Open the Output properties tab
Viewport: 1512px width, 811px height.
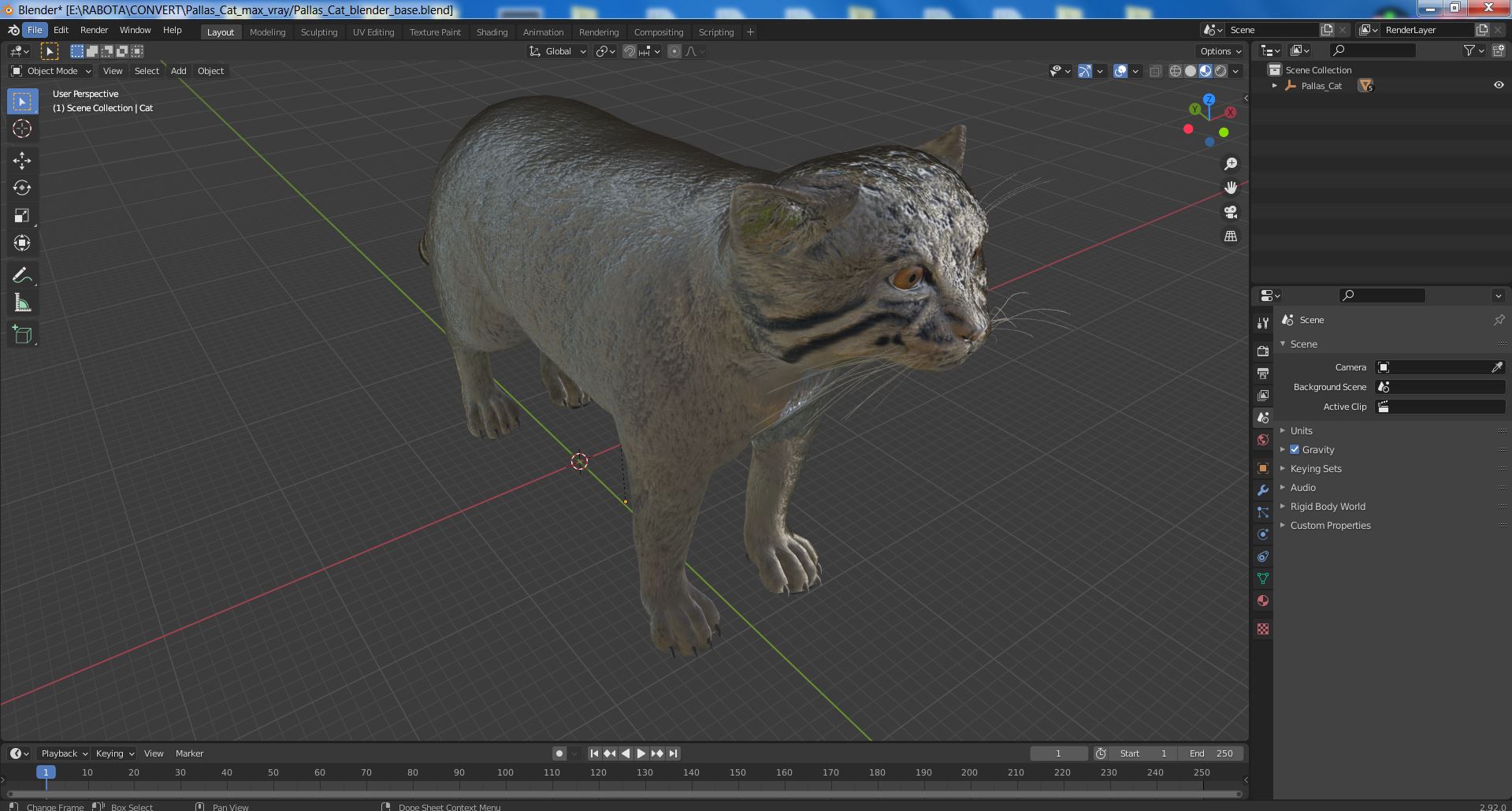pyautogui.click(x=1263, y=374)
